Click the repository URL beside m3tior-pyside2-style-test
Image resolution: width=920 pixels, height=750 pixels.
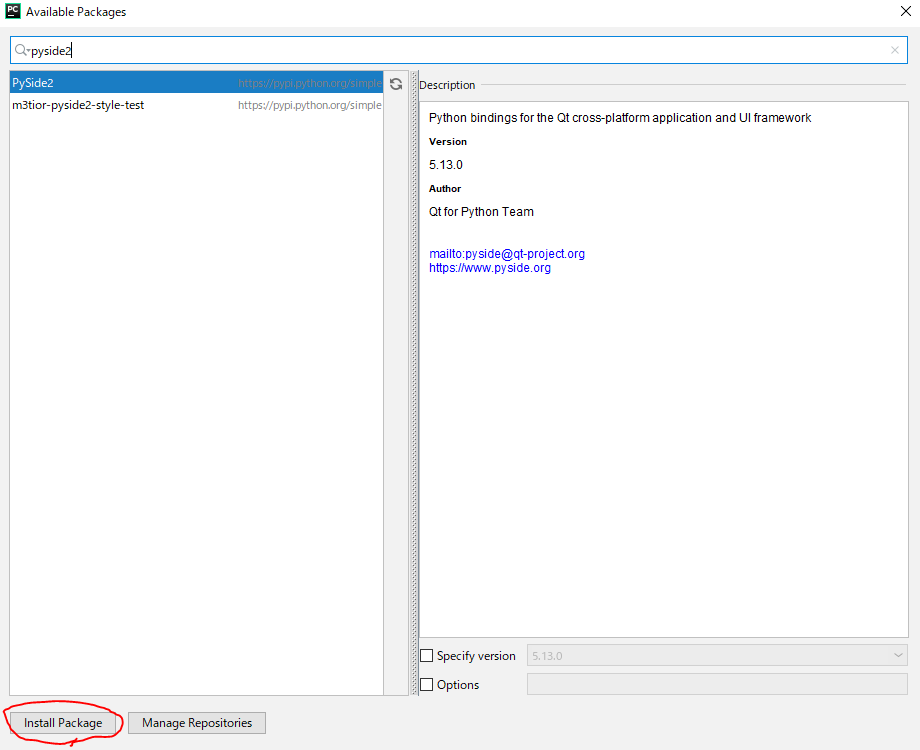[x=309, y=105]
